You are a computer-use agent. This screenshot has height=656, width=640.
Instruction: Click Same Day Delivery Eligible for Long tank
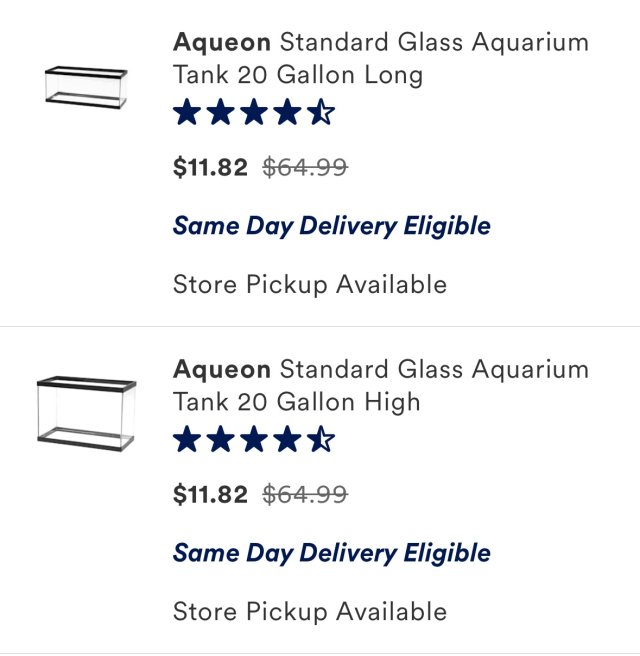coord(332,226)
